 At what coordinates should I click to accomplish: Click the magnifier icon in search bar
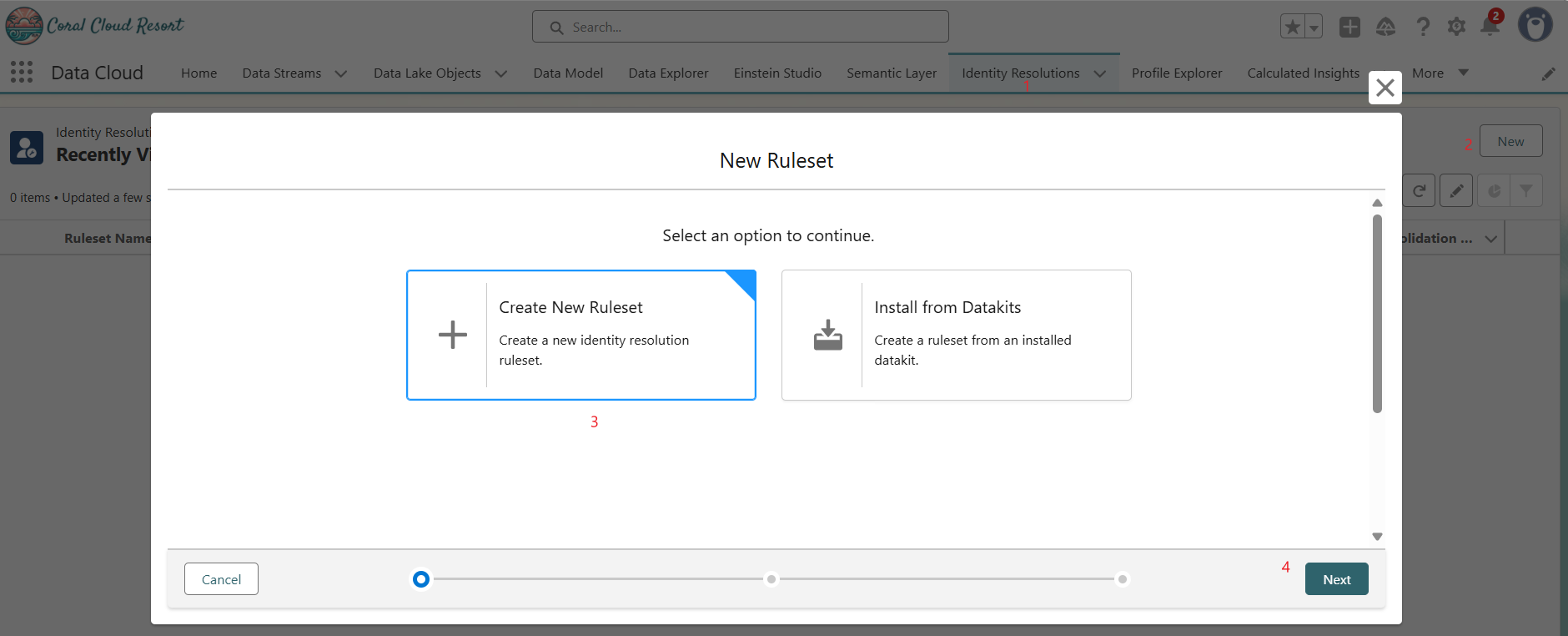[x=556, y=28]
